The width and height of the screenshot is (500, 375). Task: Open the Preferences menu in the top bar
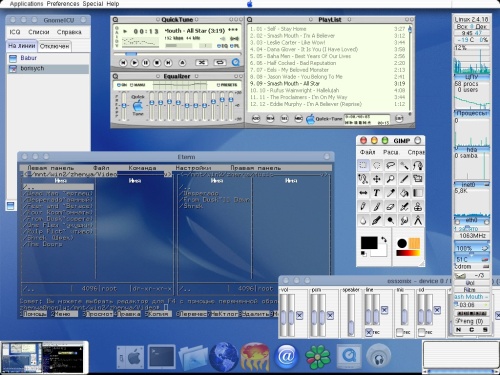point(63,4)
